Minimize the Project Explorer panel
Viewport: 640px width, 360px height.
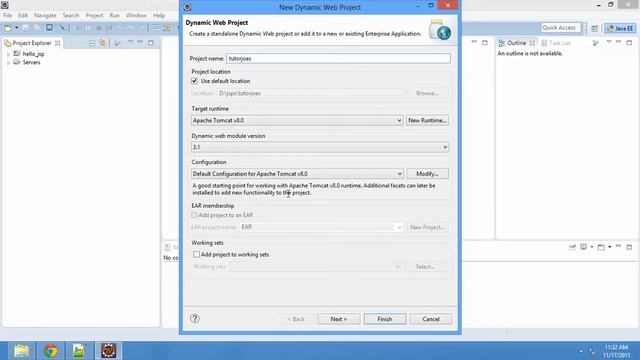point(140,42)
